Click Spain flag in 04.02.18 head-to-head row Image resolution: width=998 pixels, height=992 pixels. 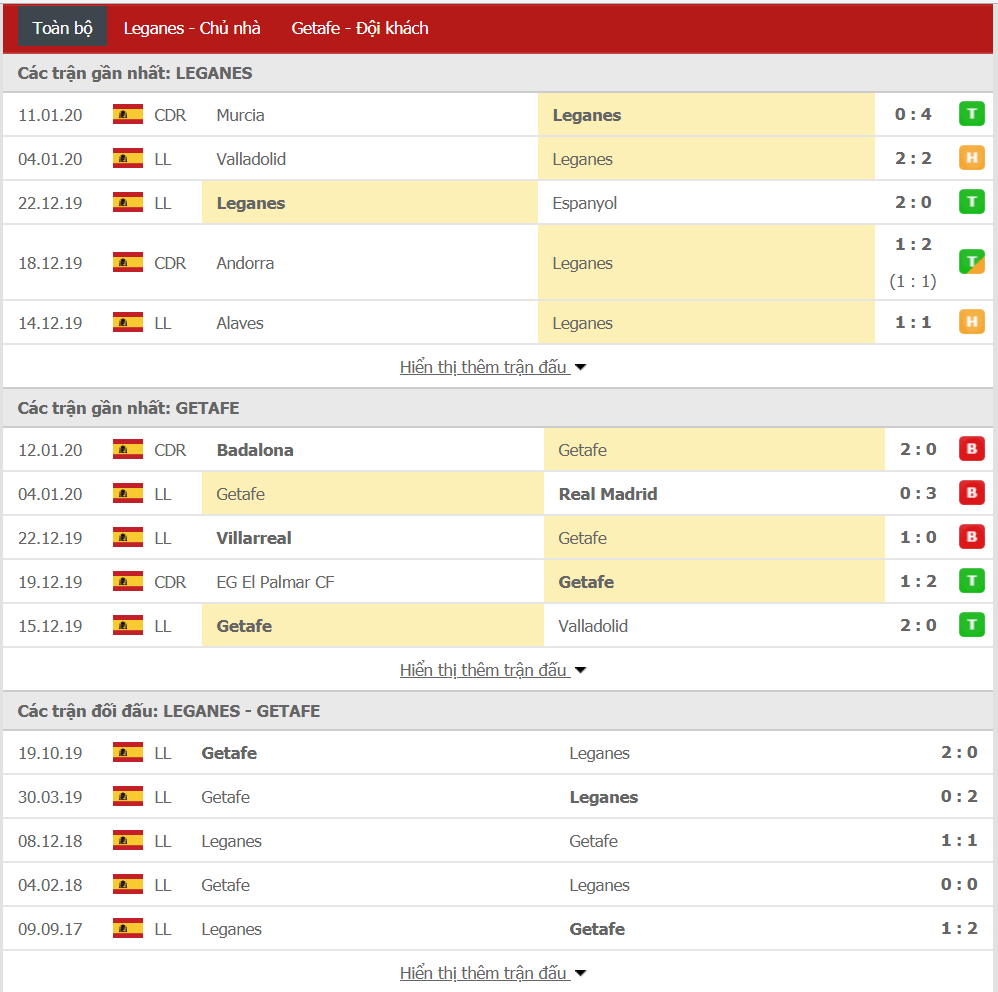coord(128,884)
